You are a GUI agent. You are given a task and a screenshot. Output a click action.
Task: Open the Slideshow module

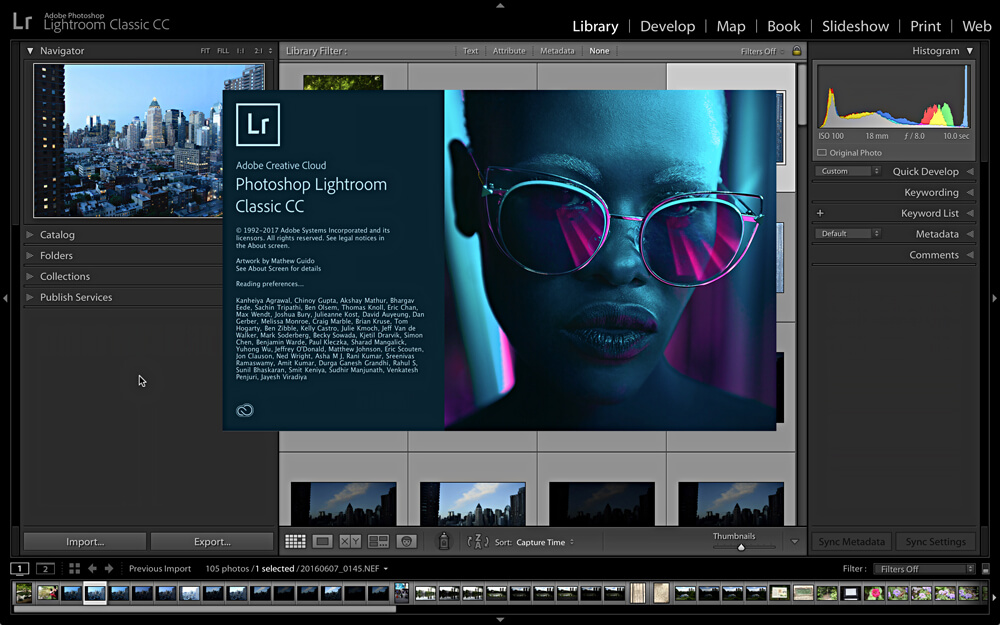(x=855, y=26)
